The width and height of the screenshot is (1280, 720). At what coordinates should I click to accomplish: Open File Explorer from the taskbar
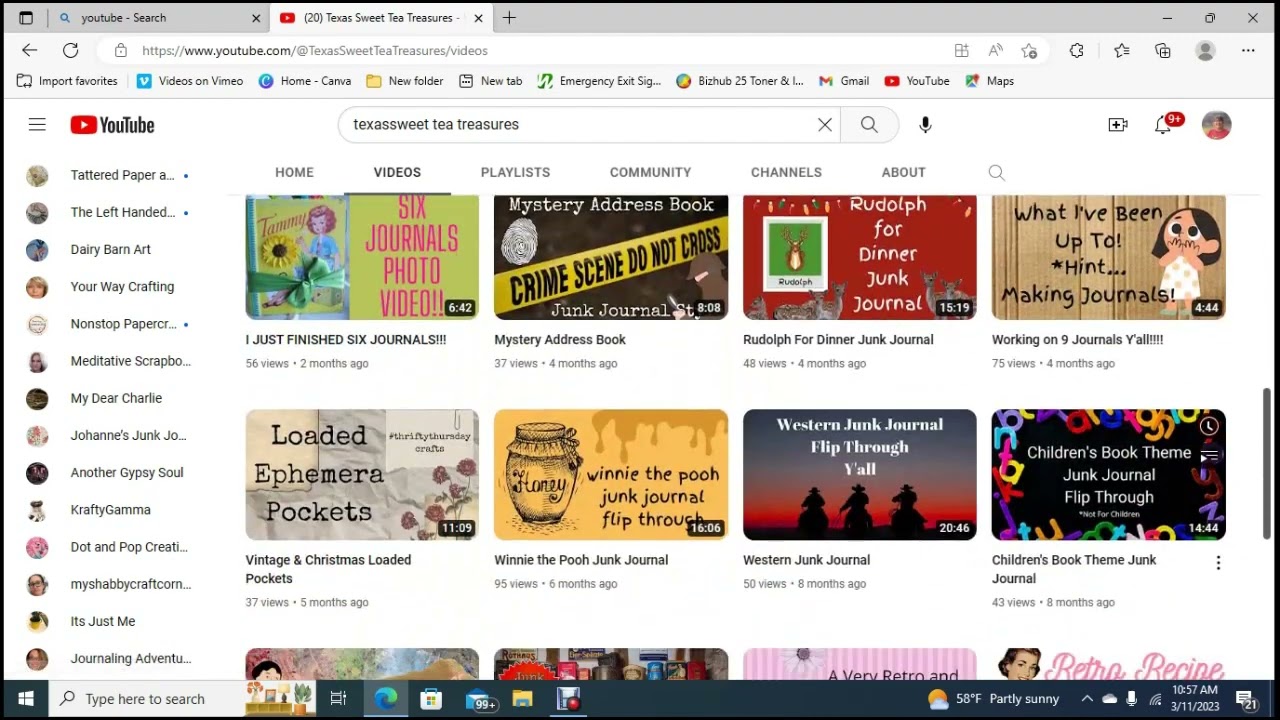pos(522,699)
